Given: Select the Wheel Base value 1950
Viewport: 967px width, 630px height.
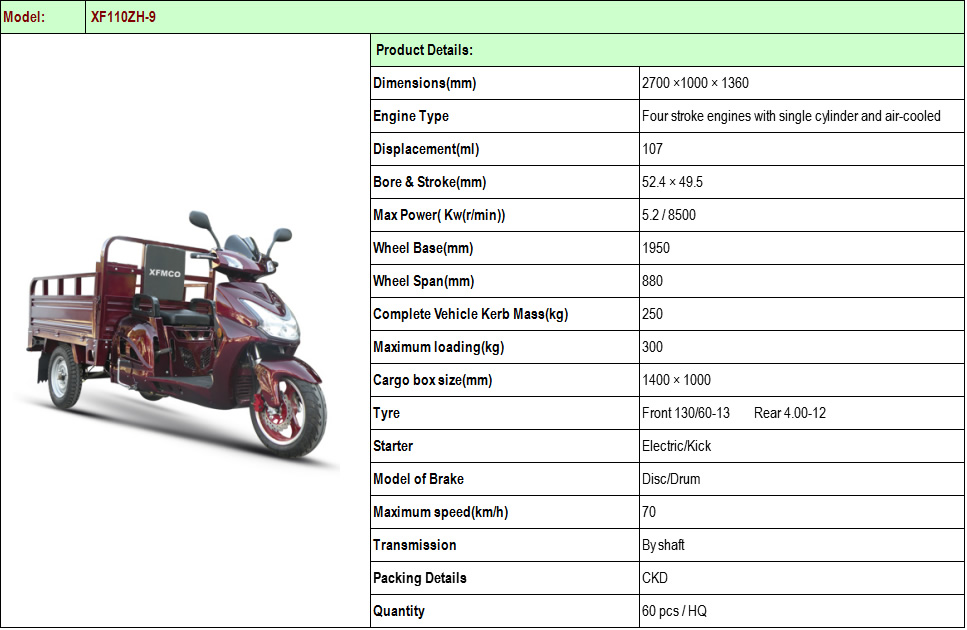Looking at the screenshot, I should [x=656, y=248].
